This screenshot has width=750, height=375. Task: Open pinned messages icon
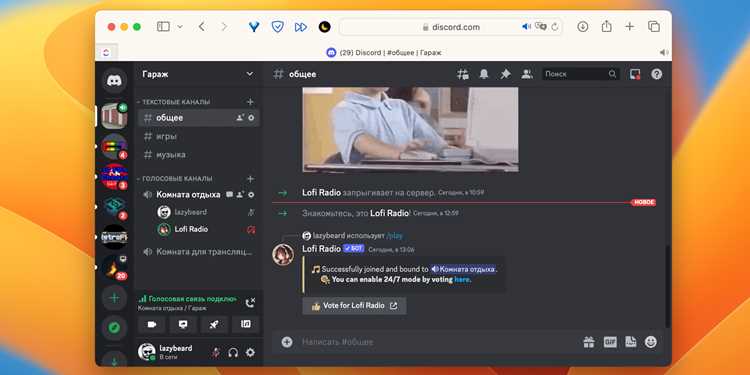506,74
